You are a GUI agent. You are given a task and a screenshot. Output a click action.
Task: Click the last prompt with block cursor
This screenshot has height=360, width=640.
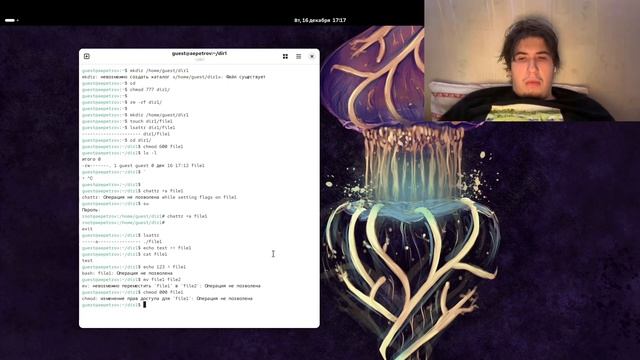pos(114,305)
